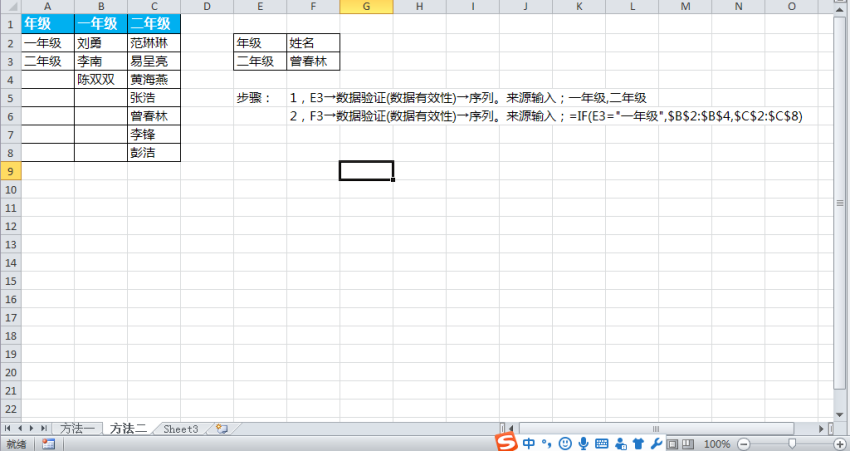Click the zoom slider handle

[x=792, y=444]
